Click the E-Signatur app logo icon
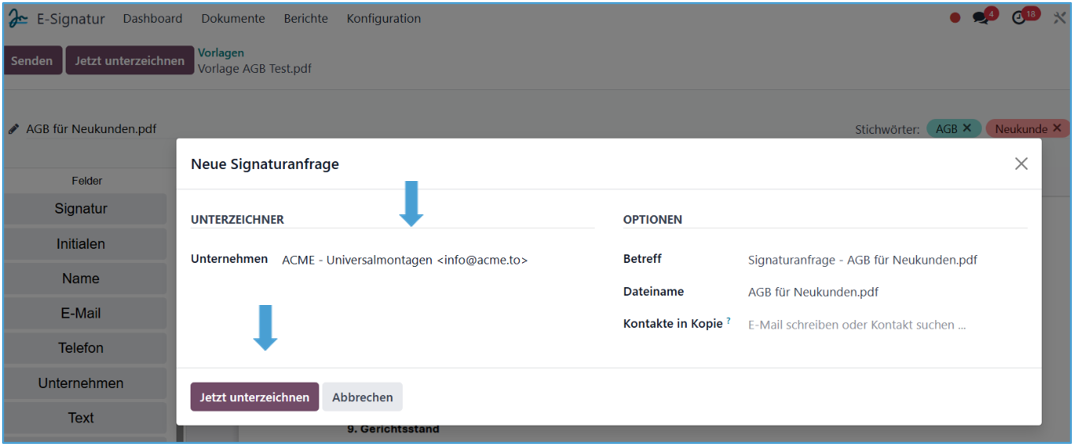 click(19, 18)
